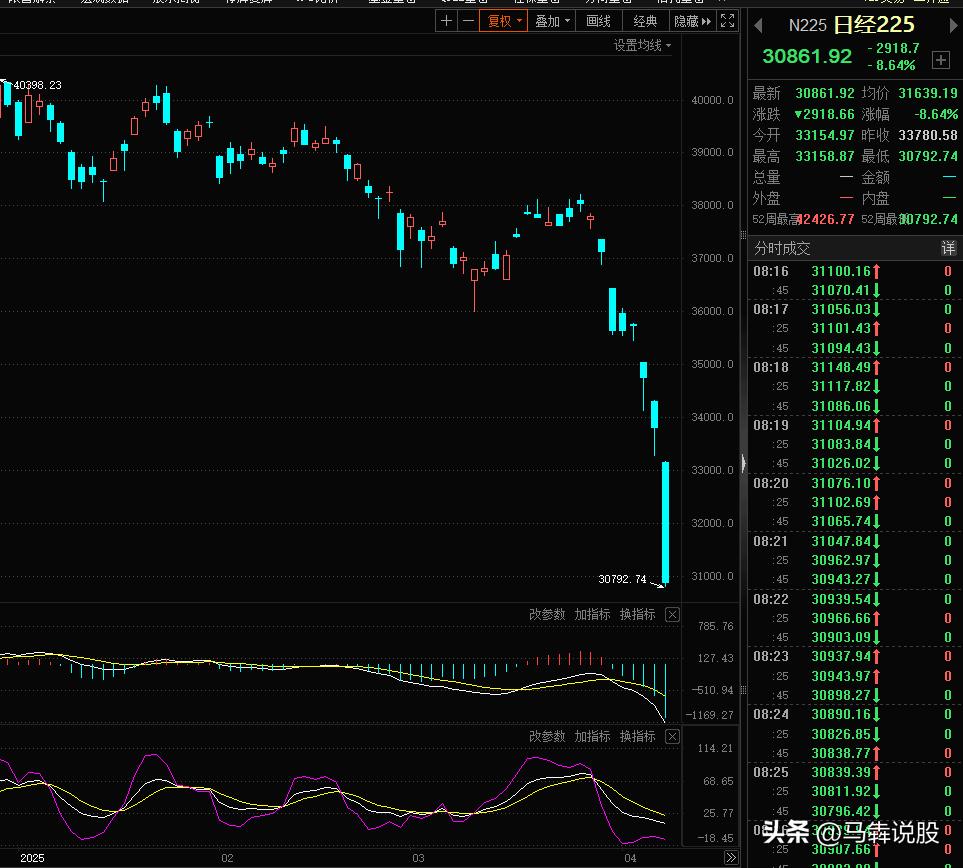Open the 复权 dropdown
Screen dimensions: 963x868
(x=504, y=22)
